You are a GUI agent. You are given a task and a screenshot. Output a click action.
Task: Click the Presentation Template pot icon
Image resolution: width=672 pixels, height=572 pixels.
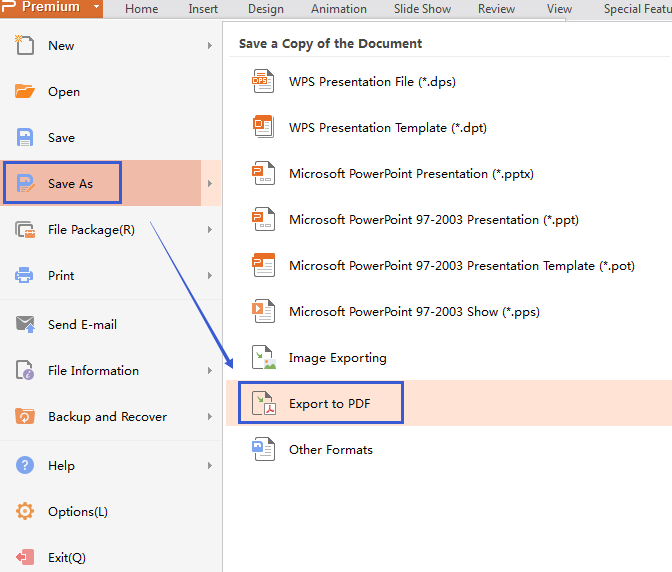pyautogui.click(x=263, y=265)
